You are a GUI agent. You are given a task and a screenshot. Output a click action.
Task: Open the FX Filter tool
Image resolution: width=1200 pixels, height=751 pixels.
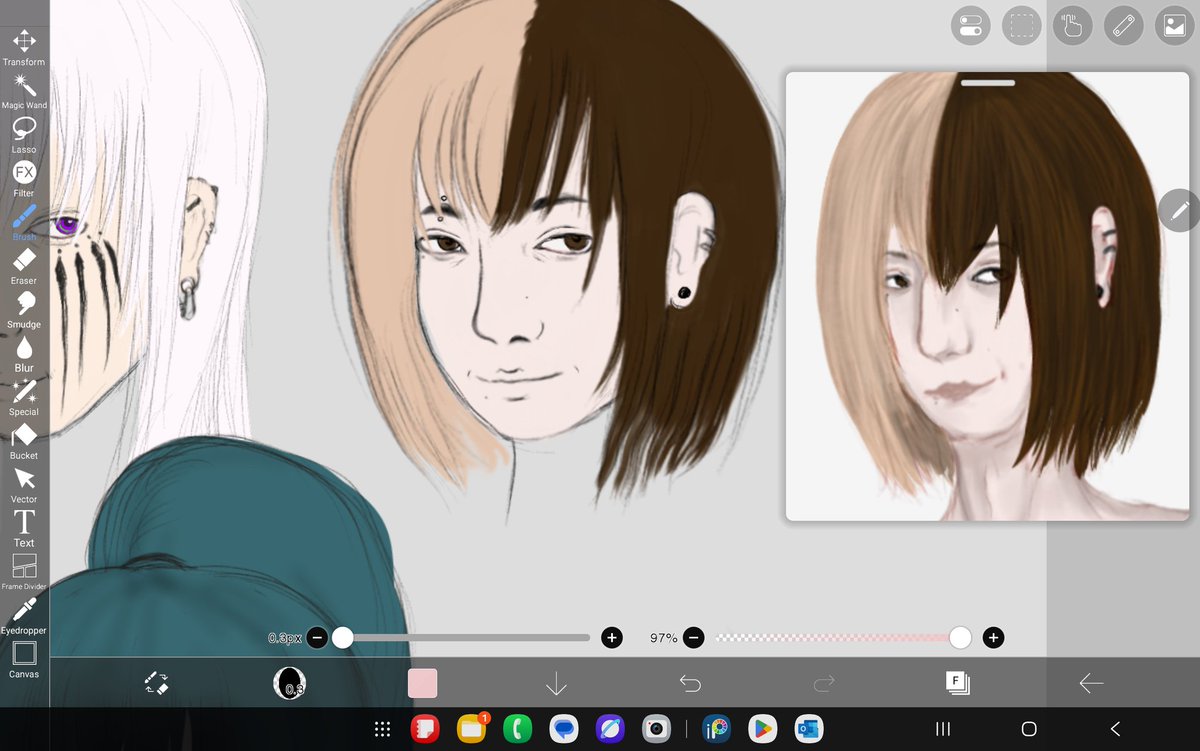[x=24, y=178]
